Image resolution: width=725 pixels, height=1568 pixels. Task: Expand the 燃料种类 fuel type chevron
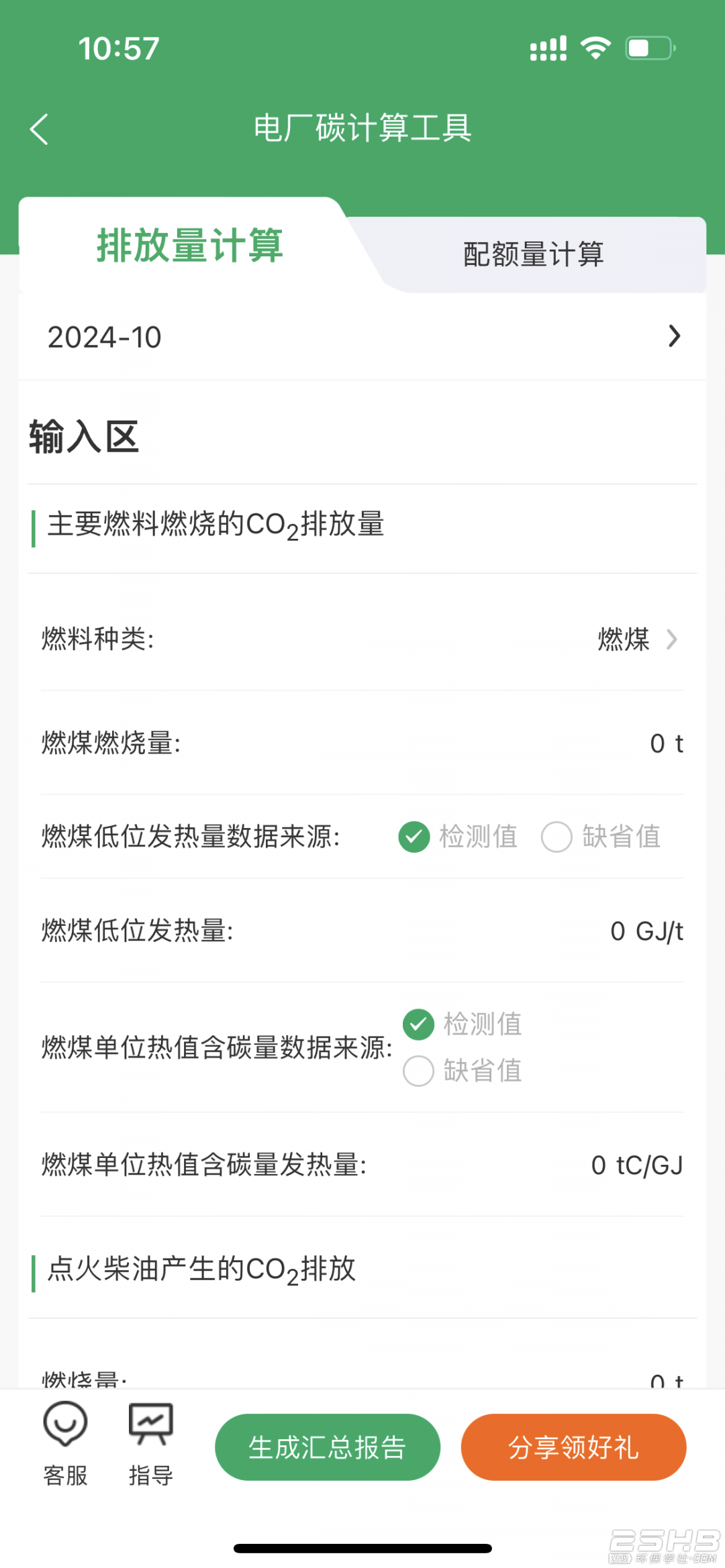pyautogui.click(x=671, y=639)
